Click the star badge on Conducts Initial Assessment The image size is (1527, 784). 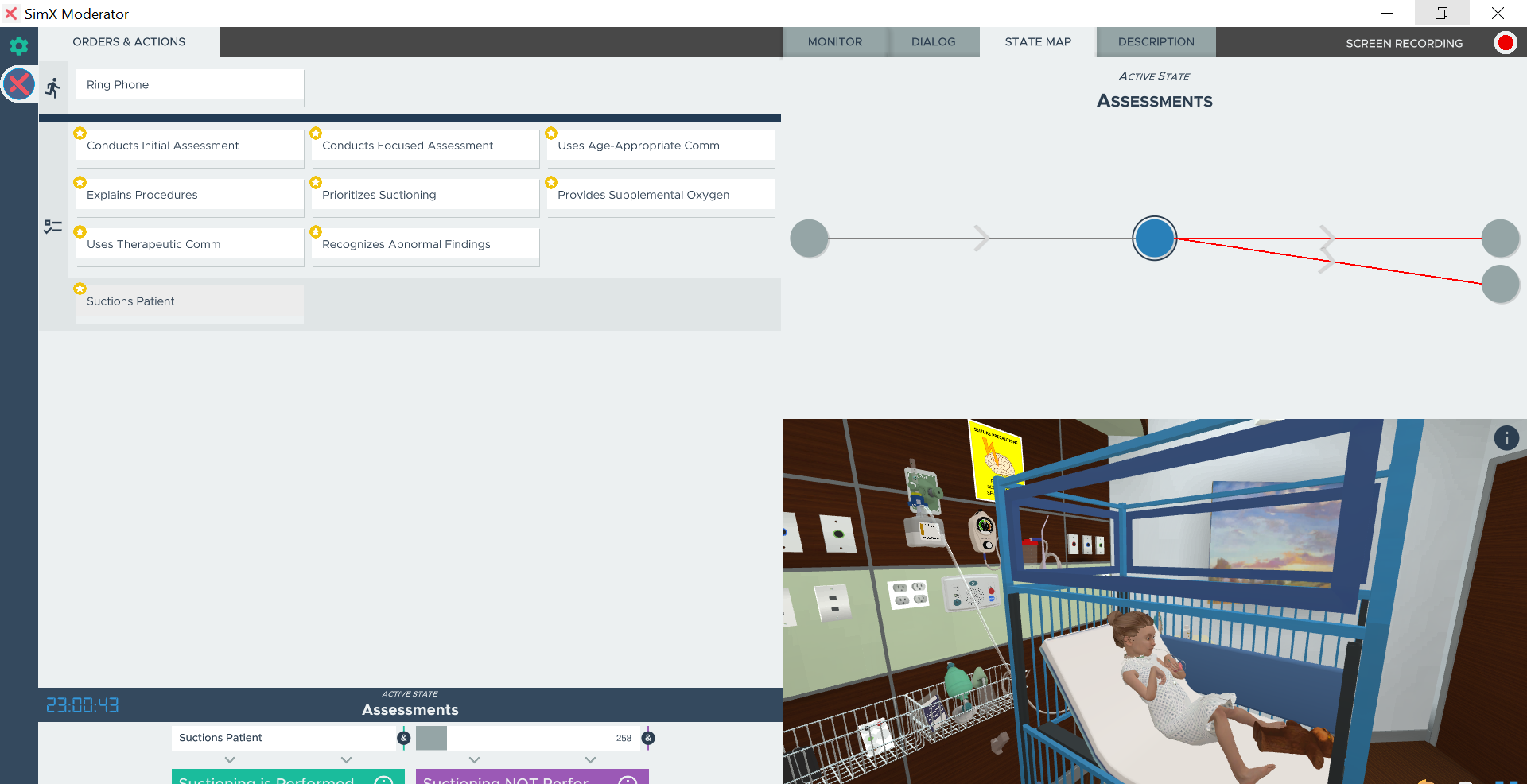pyautogui.click(x=80, y=134)
